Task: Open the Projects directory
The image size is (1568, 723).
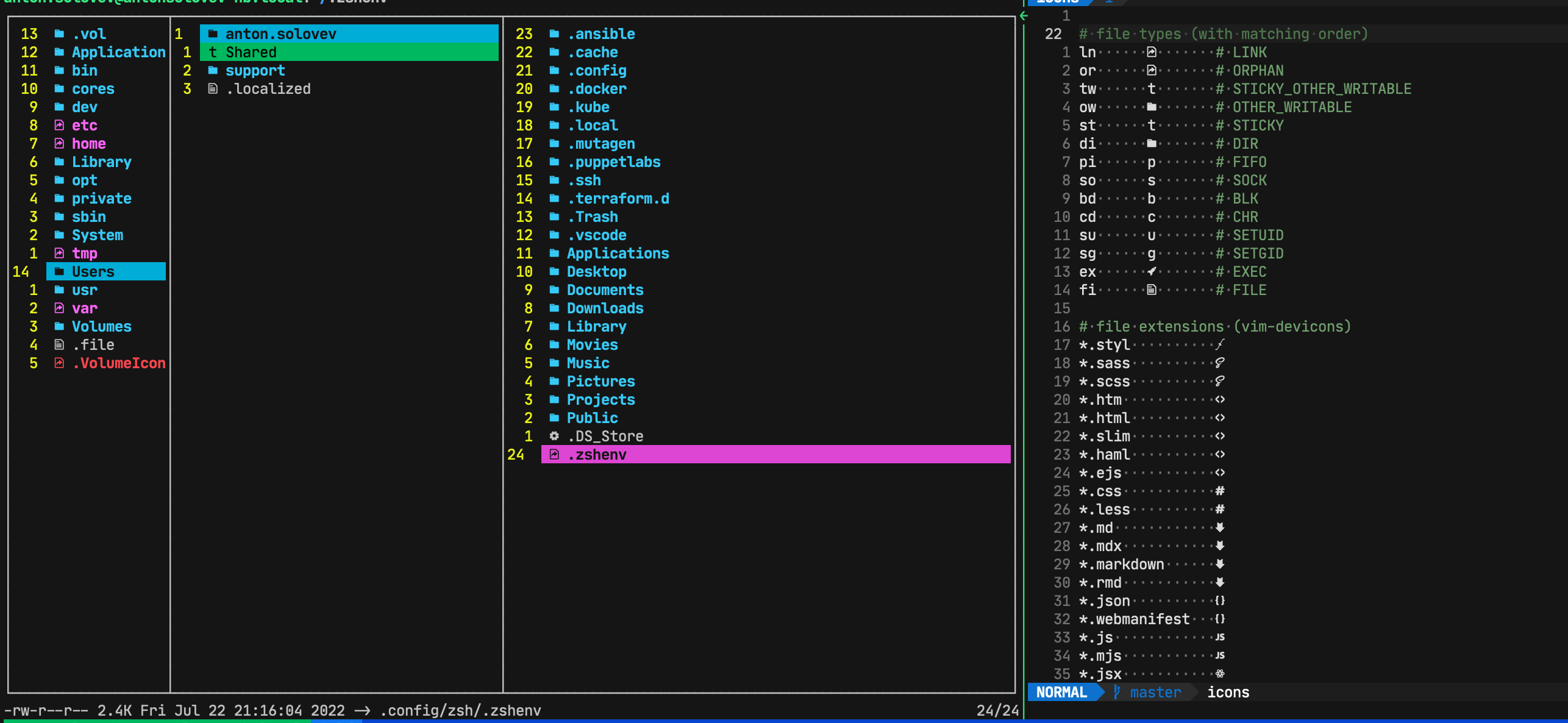Action: 600,400
